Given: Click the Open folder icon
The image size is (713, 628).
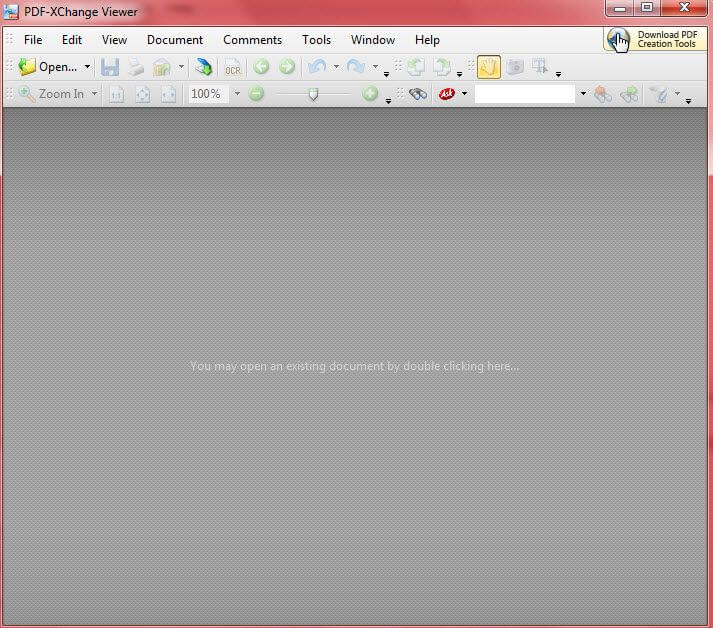Looking at the screenshot, I should pos(27,67).
